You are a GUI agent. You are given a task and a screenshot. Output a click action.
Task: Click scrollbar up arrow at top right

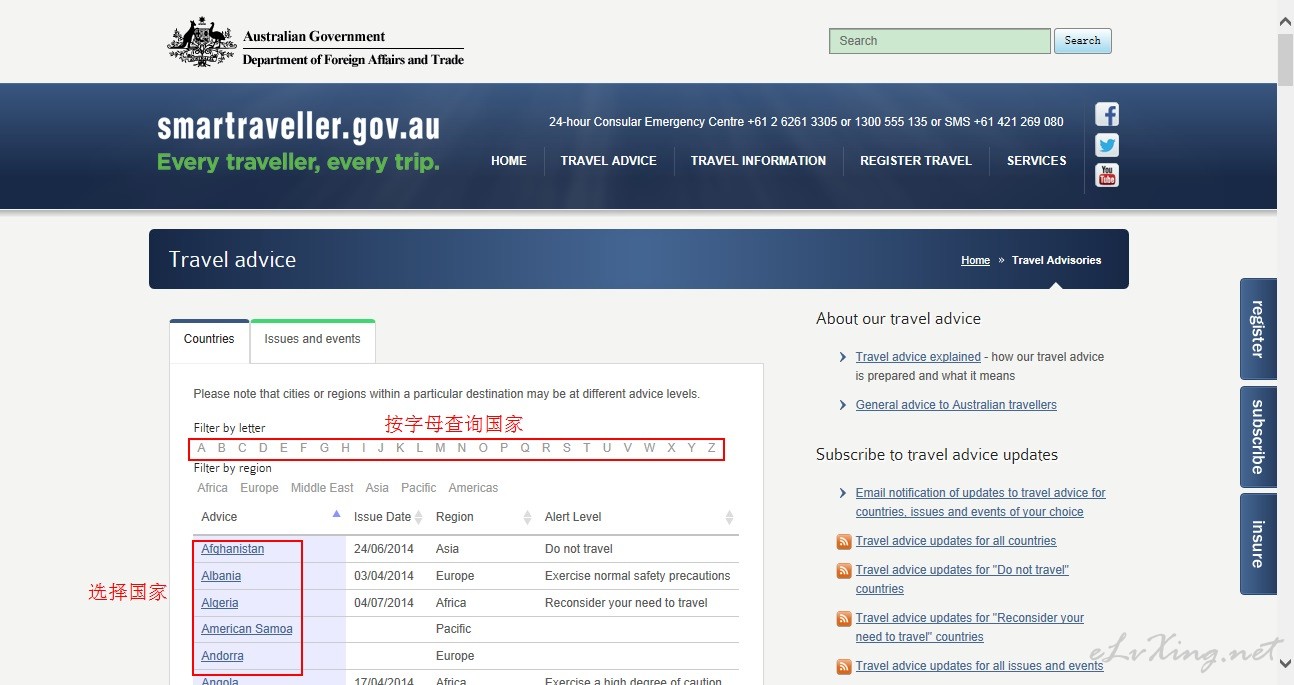pos(1285,20)
